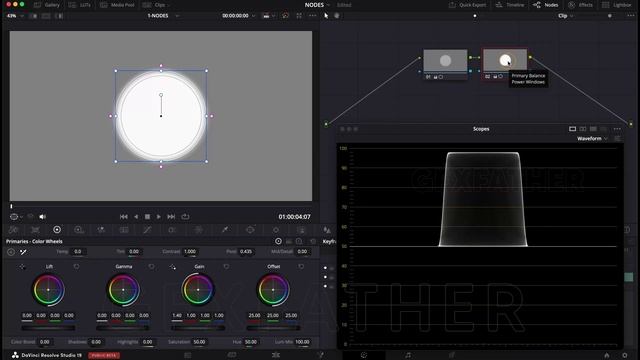Toggle the Lightbox view

tap(617, 5)
